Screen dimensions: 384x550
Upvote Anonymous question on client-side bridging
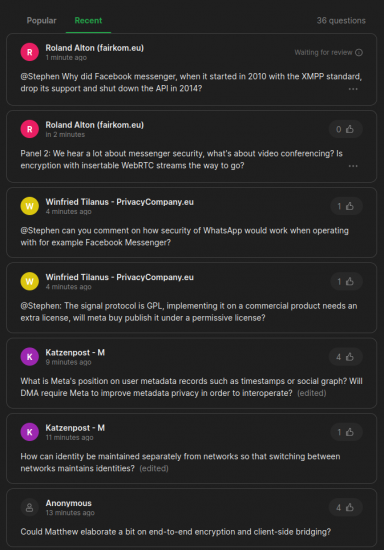coord(345,507)
